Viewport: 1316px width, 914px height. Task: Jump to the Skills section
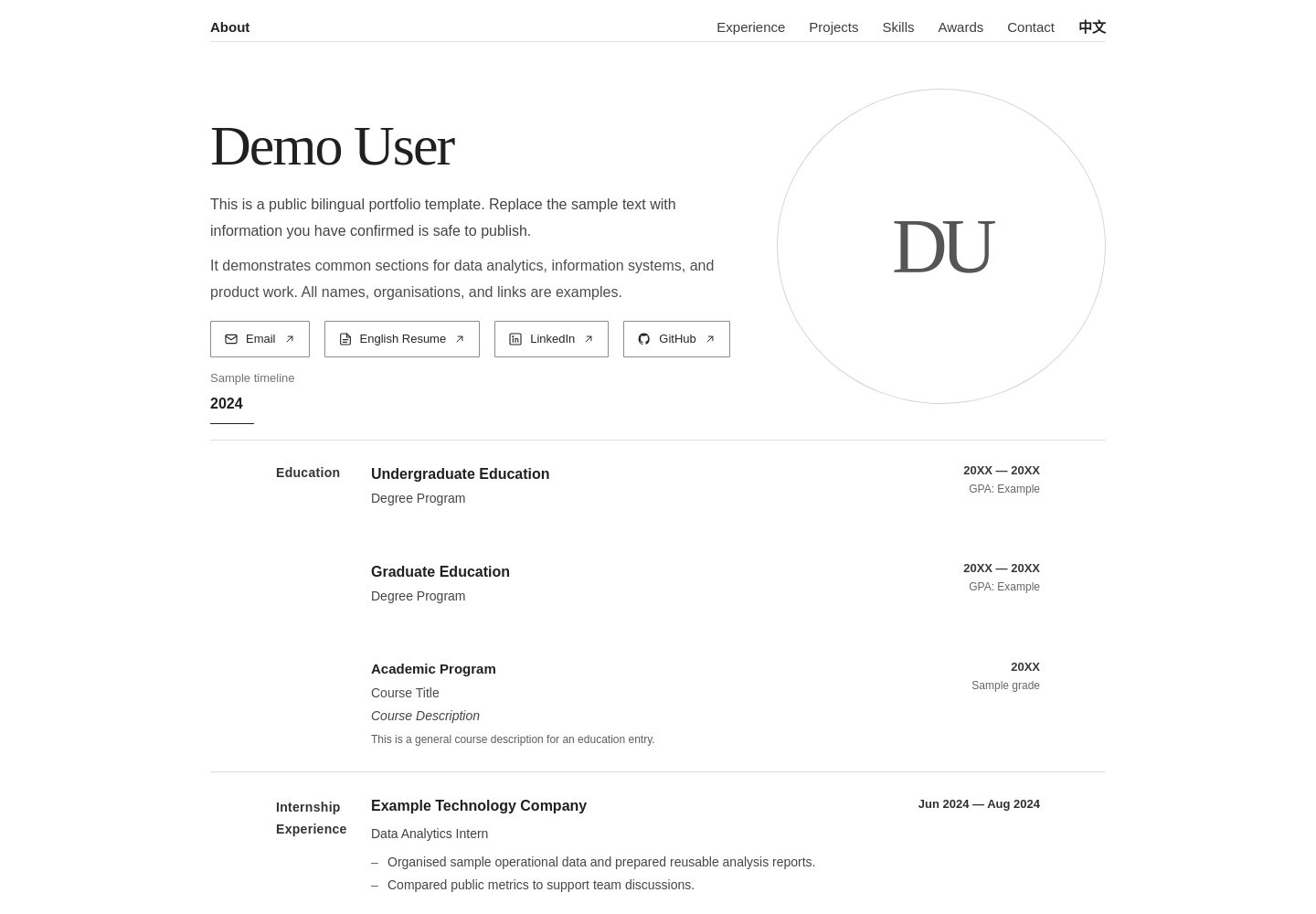click(x=897, y=27)
